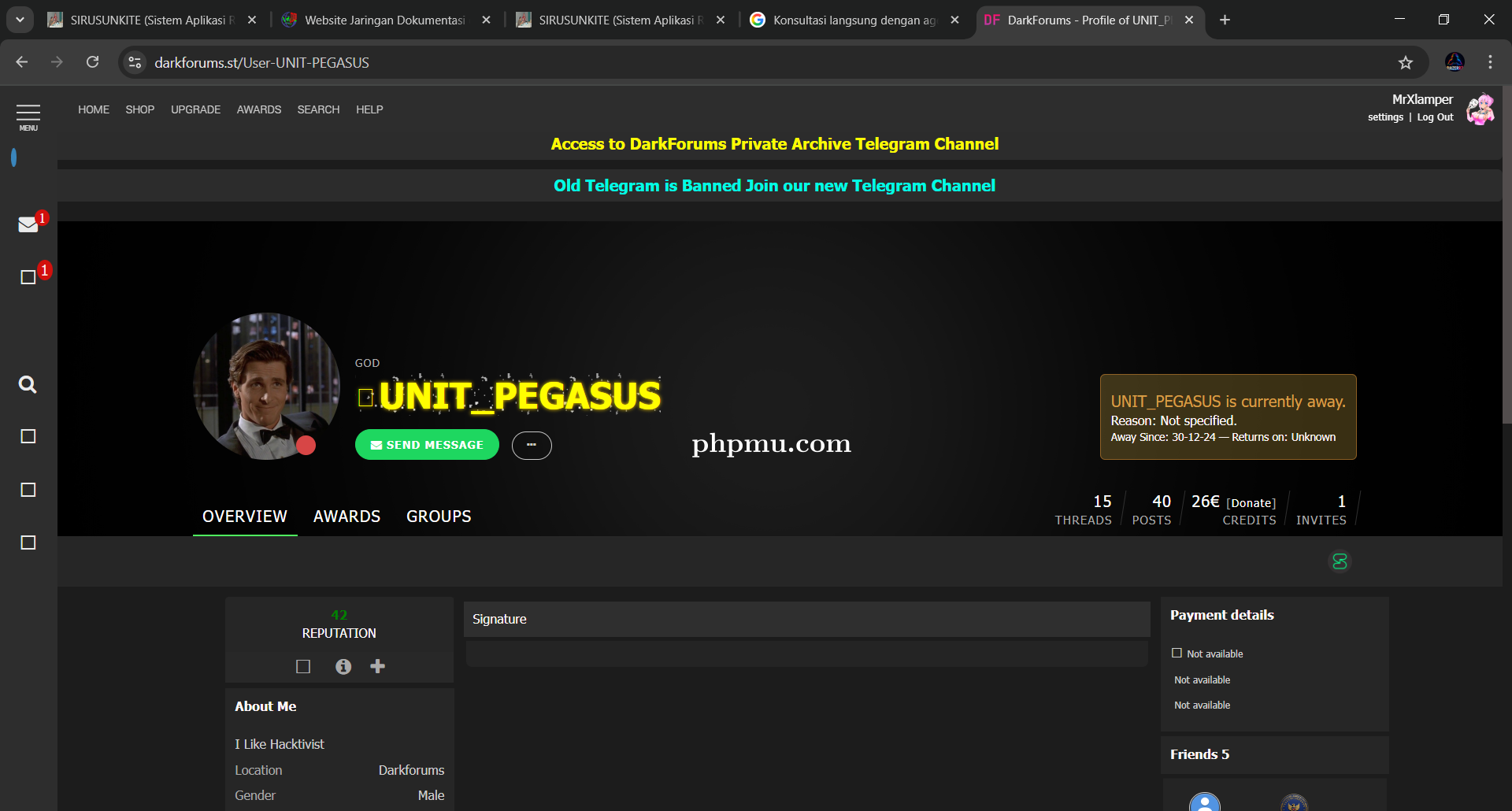
Task: Bookmark this page with the star icon
Action: click(x=1406, y=62)
